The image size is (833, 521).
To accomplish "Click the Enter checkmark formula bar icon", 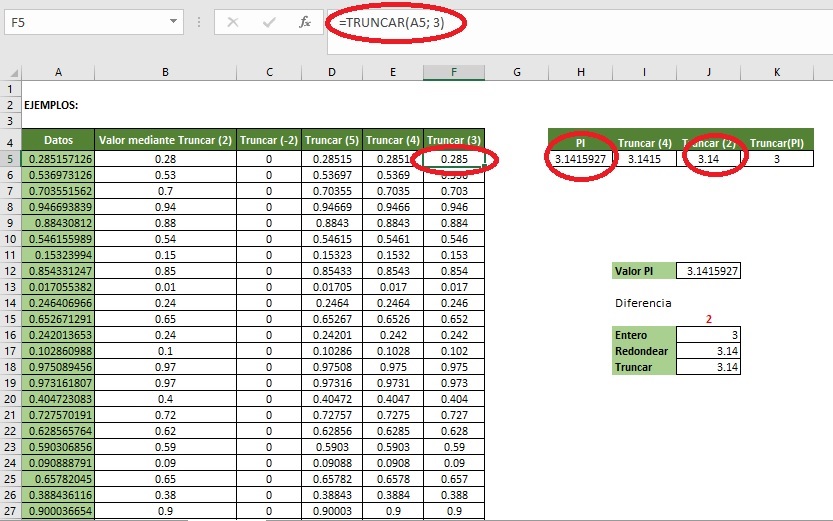I will tap(267, 21).
